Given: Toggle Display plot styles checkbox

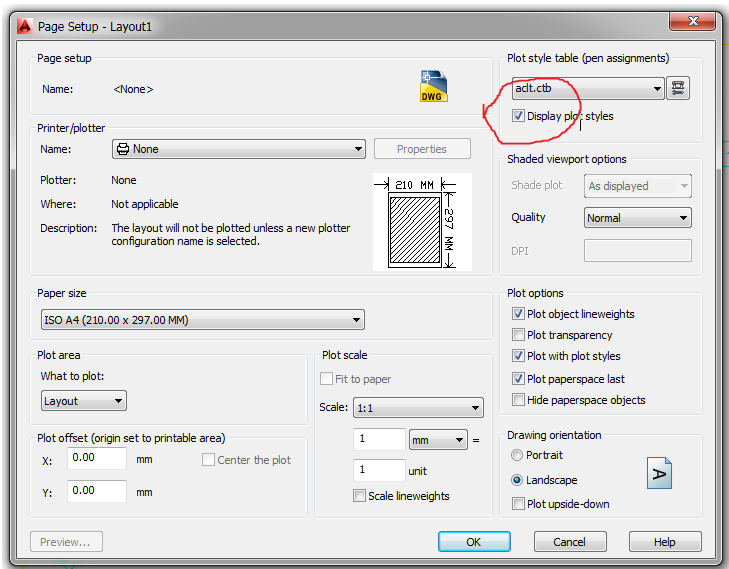Looking at the screenshot, I should (518, 115).
